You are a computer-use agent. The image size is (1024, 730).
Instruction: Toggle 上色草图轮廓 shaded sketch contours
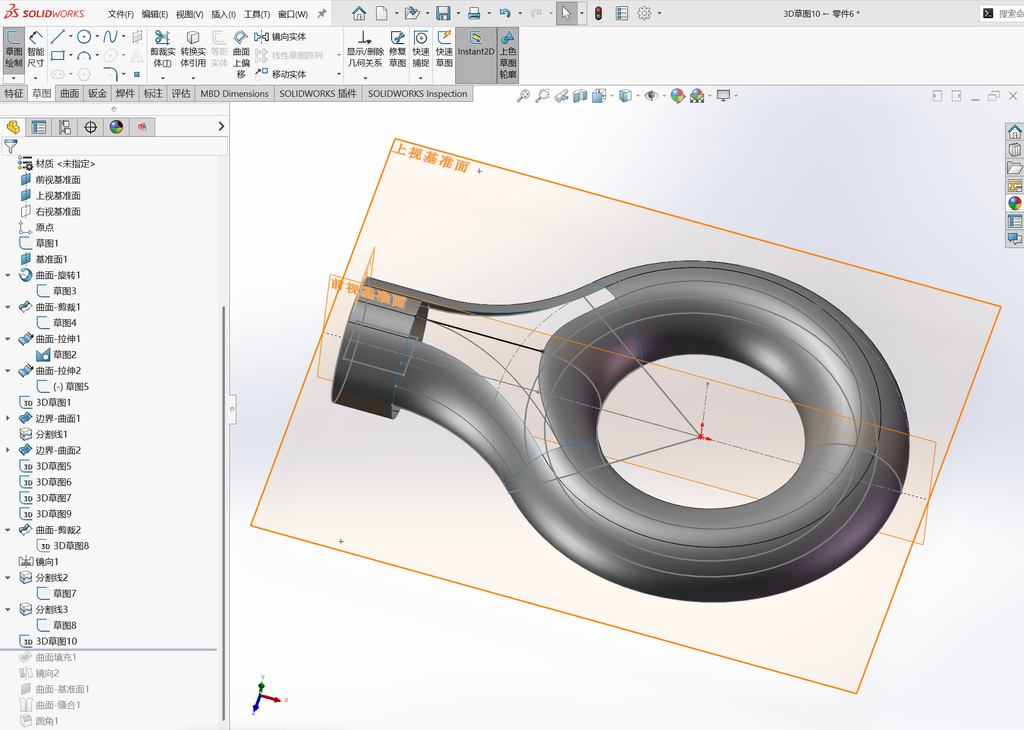click(508, 55)
